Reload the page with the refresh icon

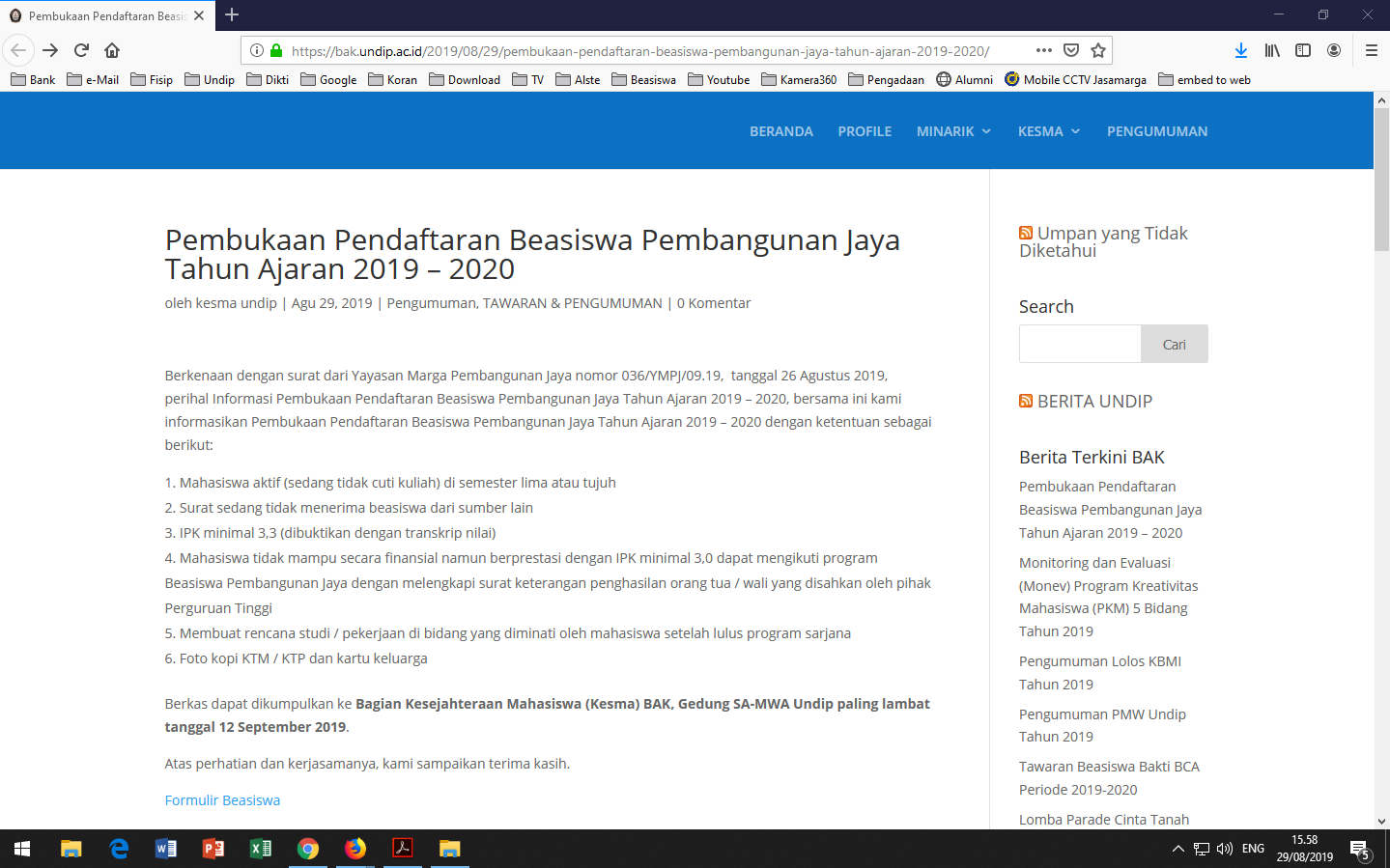(81, 50)
